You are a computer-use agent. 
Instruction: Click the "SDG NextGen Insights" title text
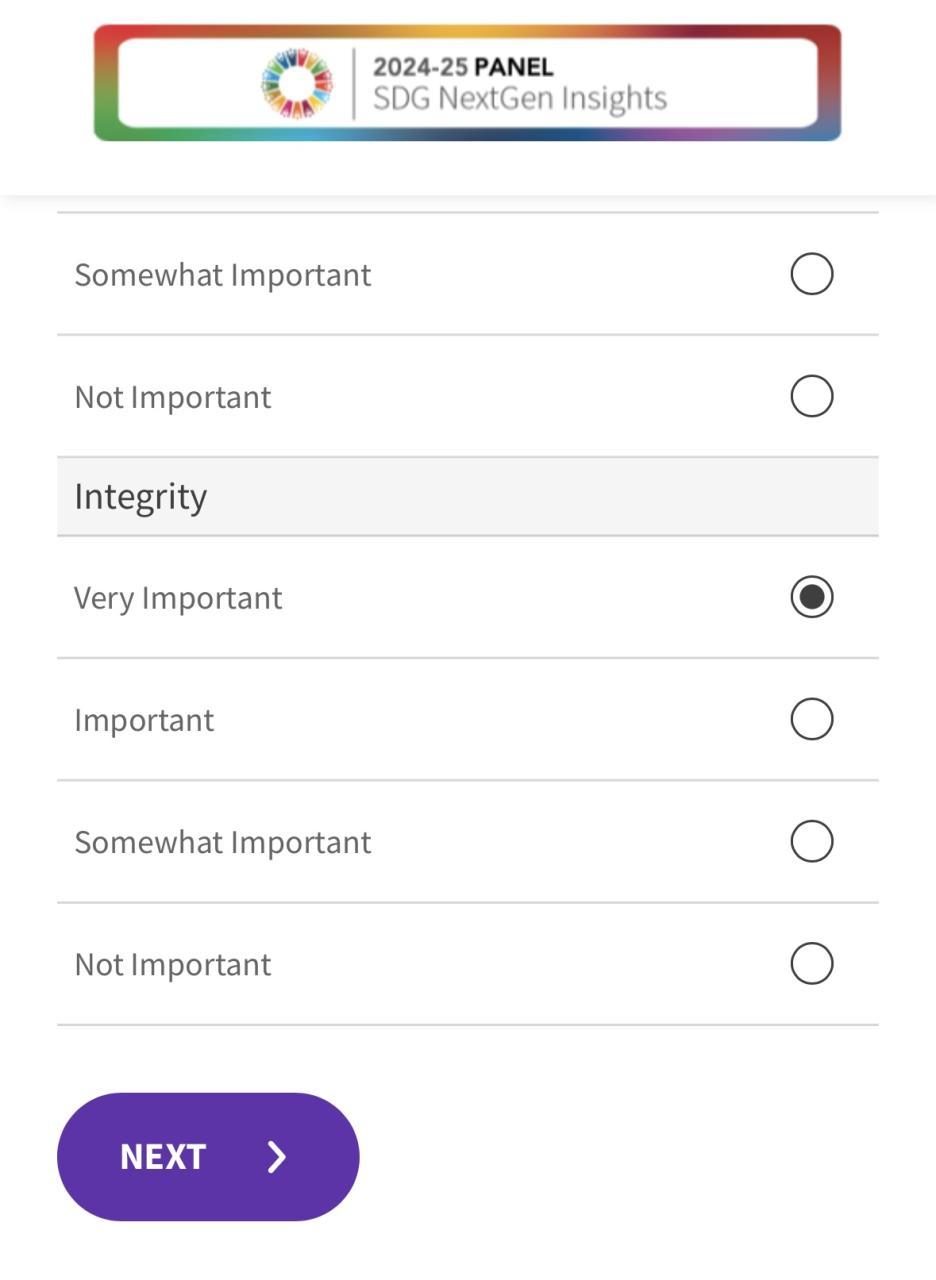point(519,98)
